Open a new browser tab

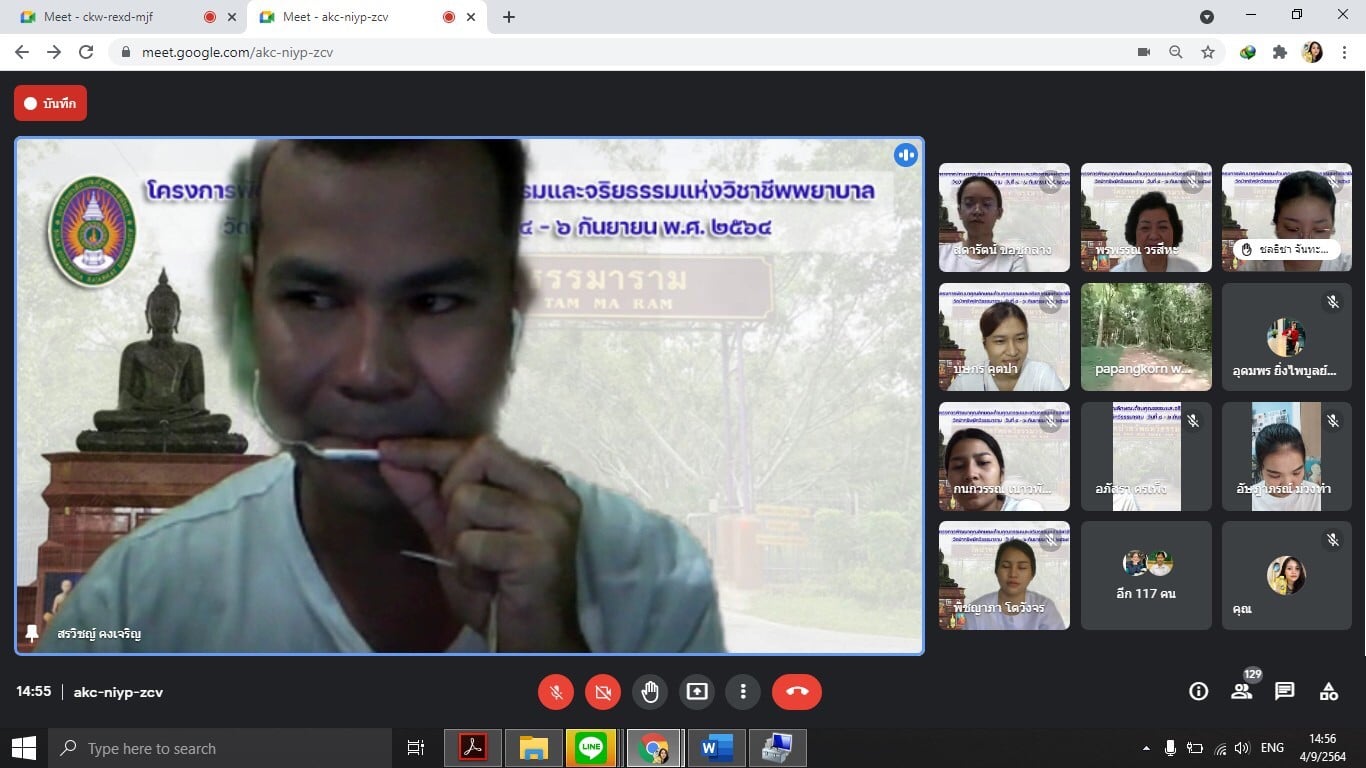tap(509, 17)
